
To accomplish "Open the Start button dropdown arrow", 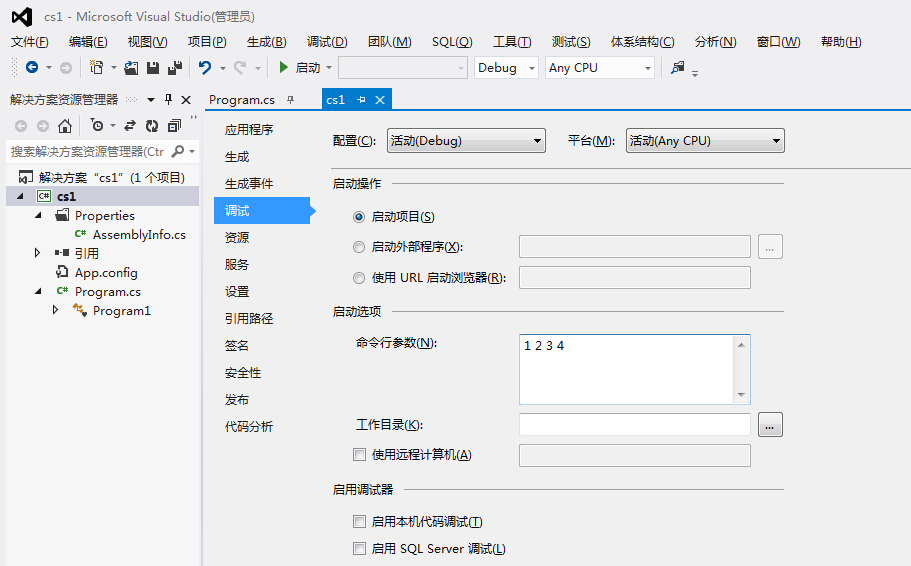I will pyautogui.click(x=329, y=68).
